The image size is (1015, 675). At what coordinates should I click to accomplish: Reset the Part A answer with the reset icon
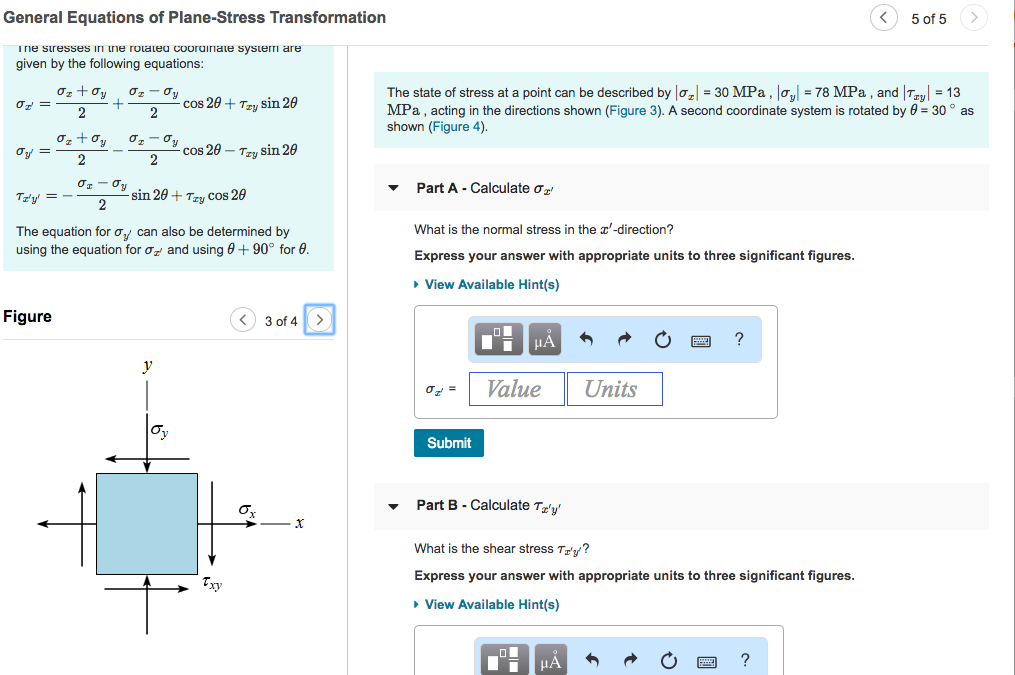[661, 339]
